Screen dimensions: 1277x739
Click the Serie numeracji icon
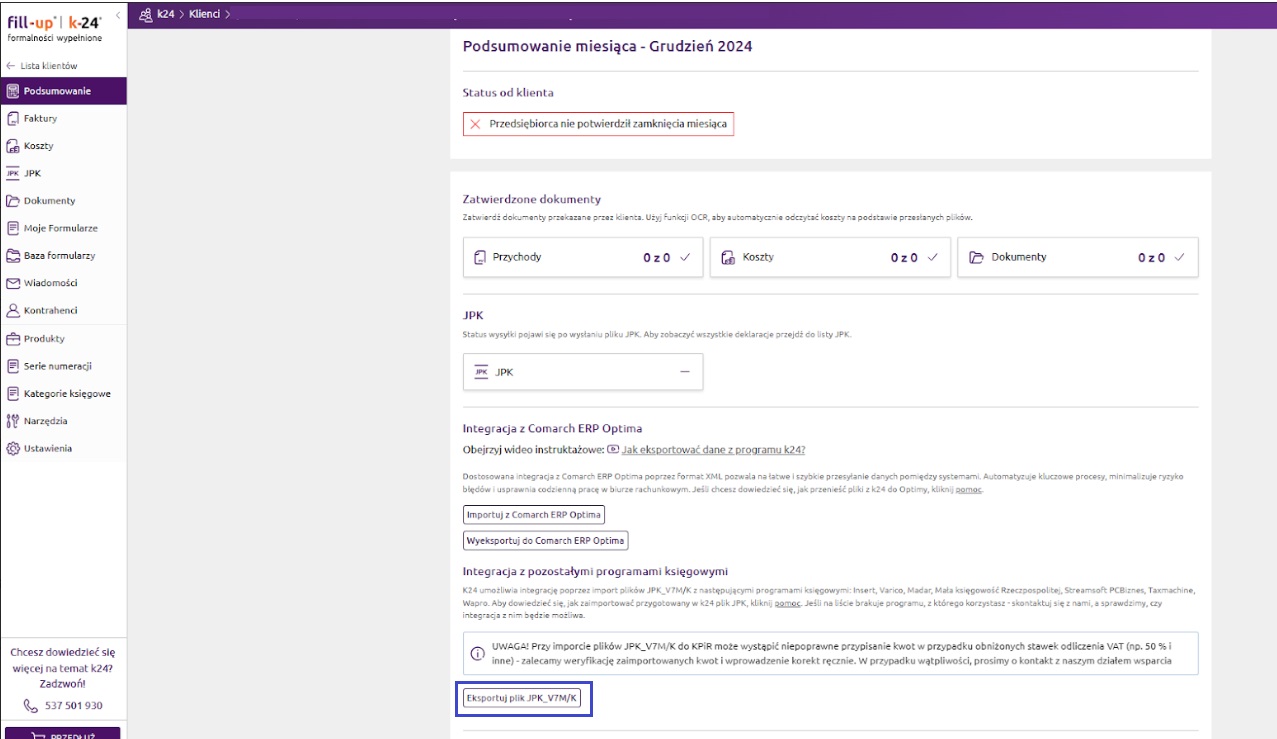(13, 366)
